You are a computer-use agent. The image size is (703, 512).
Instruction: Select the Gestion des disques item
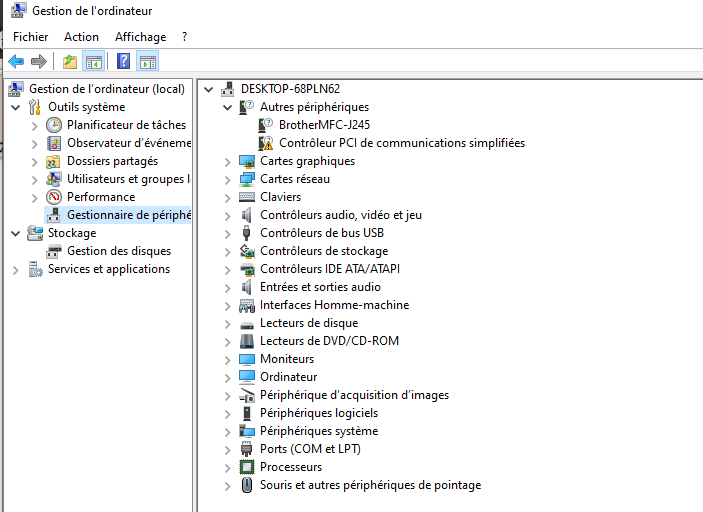(x=119, y=251)
